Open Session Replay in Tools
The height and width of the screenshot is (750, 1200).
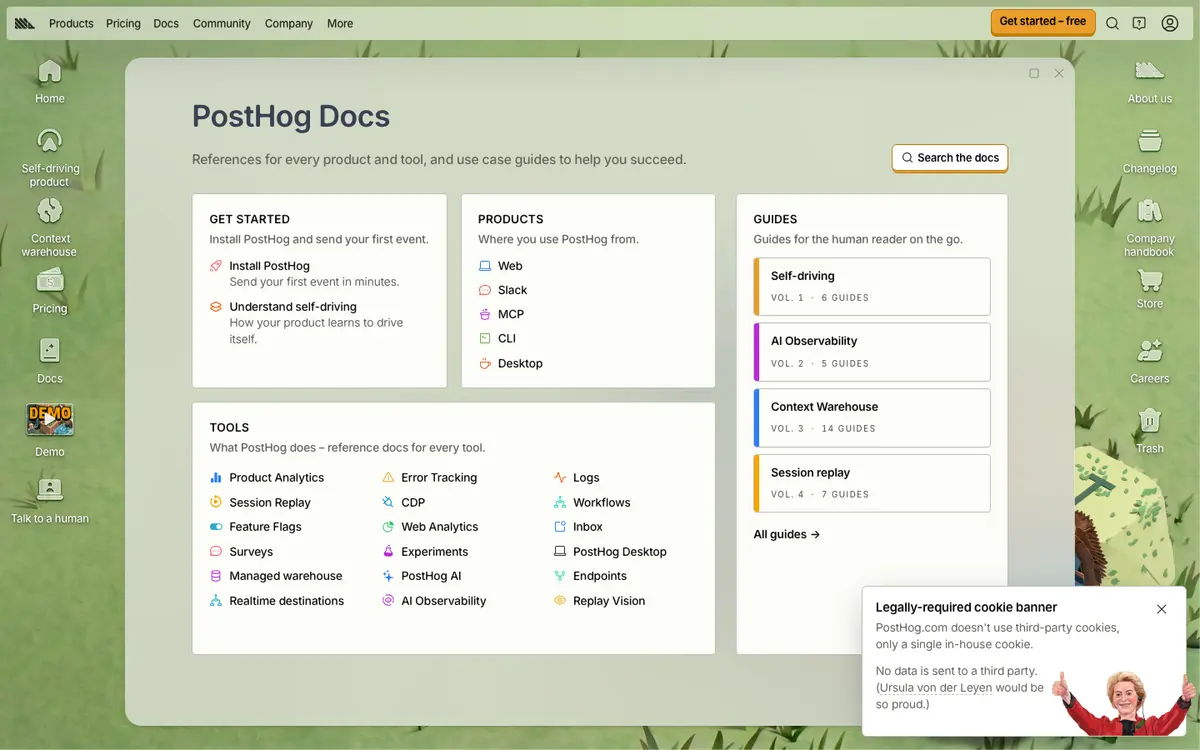pos(269,503)
